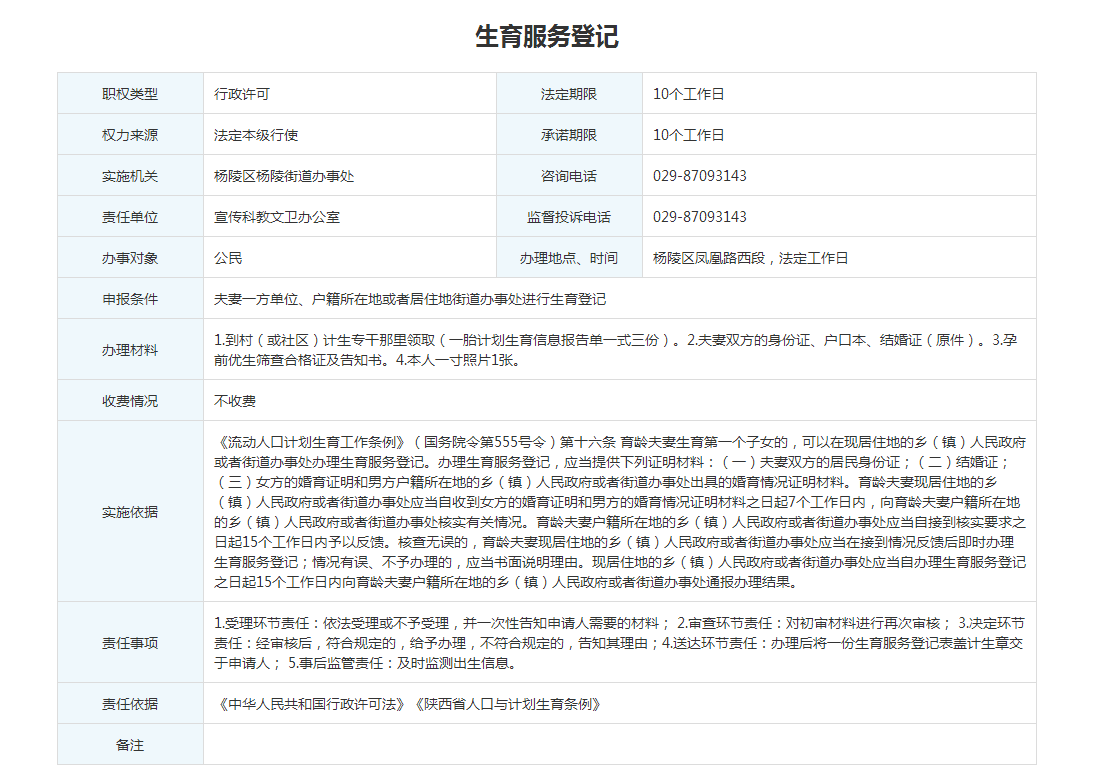The width and height of the screenshot is (1093, 782).
Task: Click the 职权类型 row label
Action: click(130, 94)
